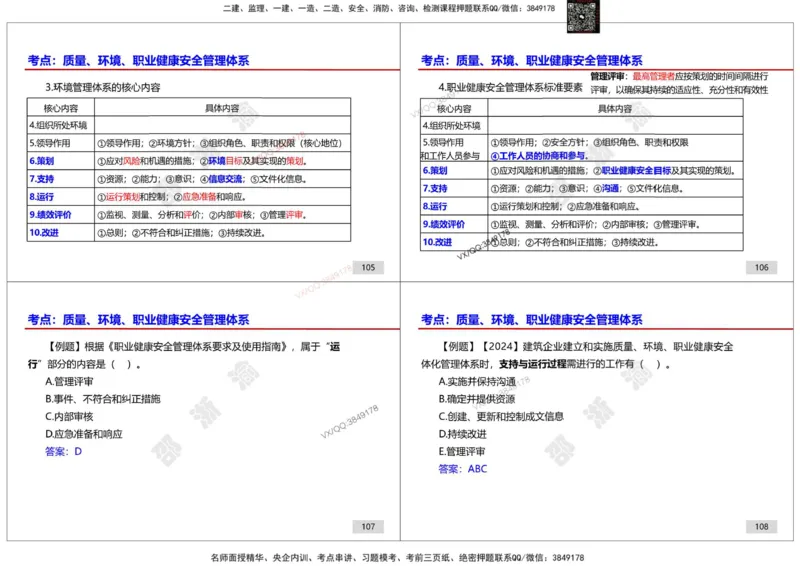The width and height of the screenshot is (800, 566).
Task: Select option B.确定并提供资源
Action: (x=477, y=399)
